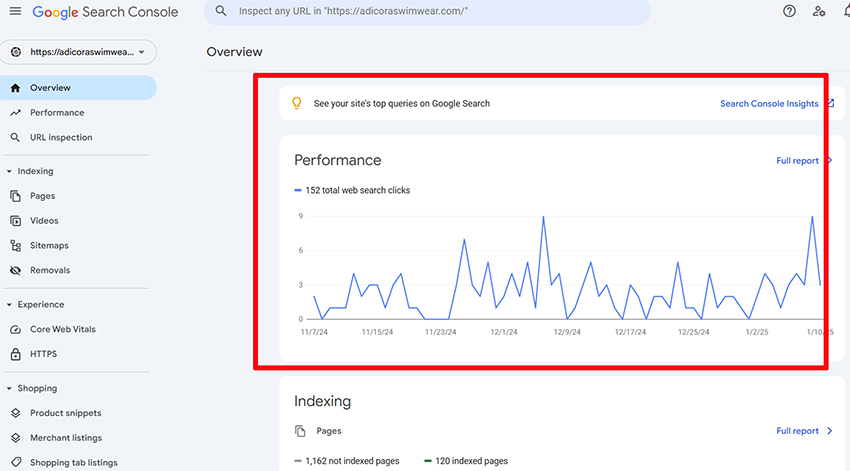850x471 pixels.
Task: Click the HTTPS padlock icon
Action: [15, 354]
